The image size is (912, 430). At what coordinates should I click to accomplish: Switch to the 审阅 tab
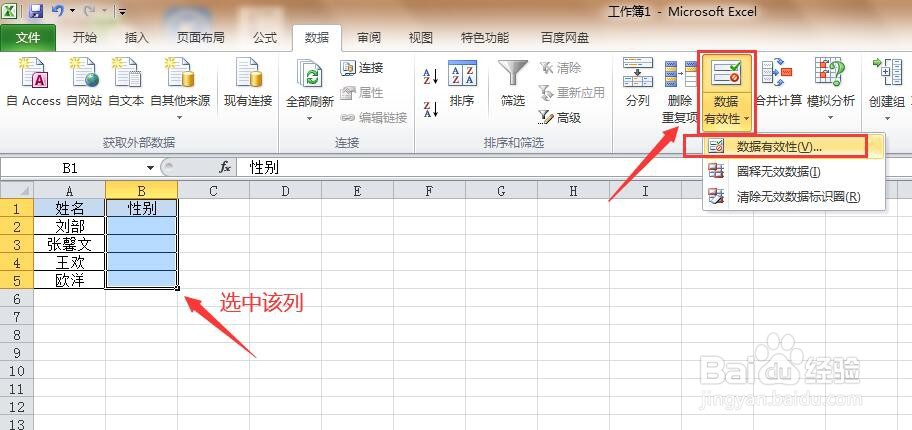click(x=369, y=38)
